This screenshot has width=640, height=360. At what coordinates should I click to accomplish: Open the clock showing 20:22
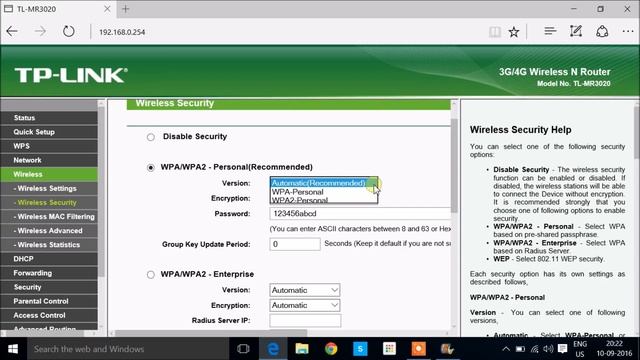pos(614,349)
